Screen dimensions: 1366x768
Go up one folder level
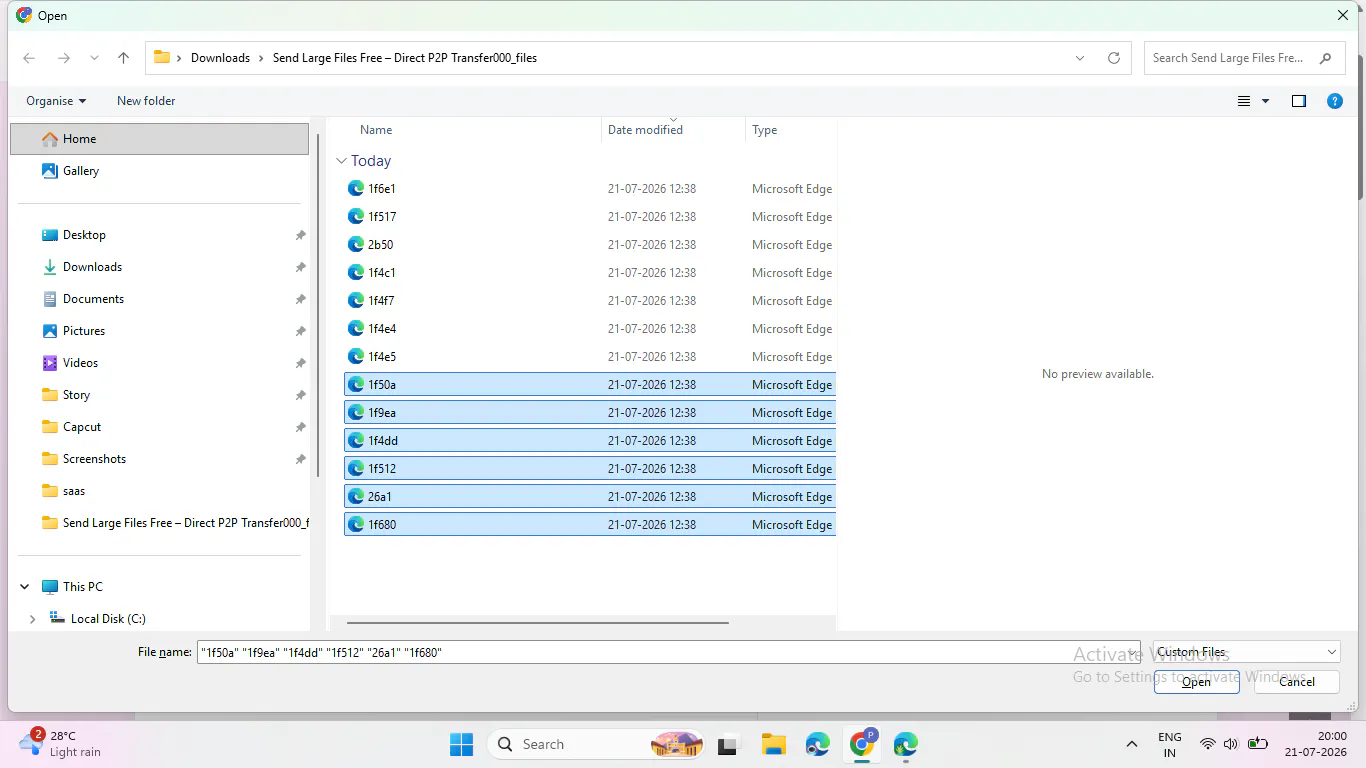(x=124, y=58)
